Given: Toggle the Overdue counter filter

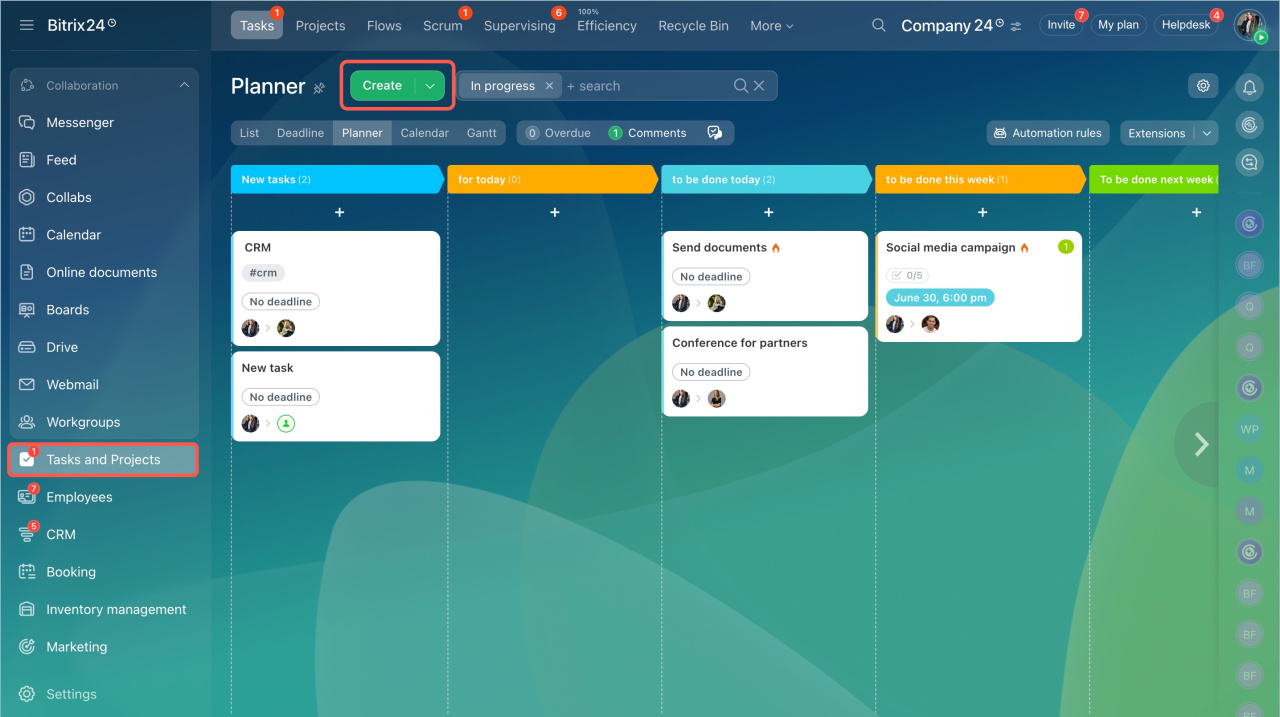Looking at the screenshot, I should pos(558,133).
